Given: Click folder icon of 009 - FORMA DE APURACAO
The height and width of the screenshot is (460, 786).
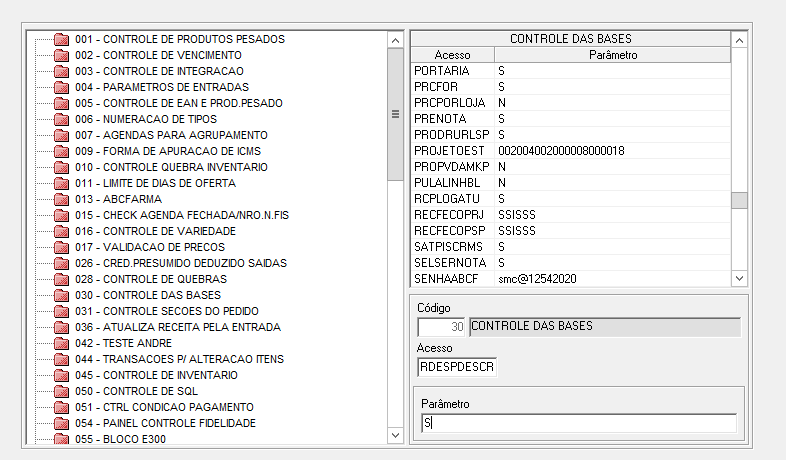Looking at the screenshot, I should [61, 151].
